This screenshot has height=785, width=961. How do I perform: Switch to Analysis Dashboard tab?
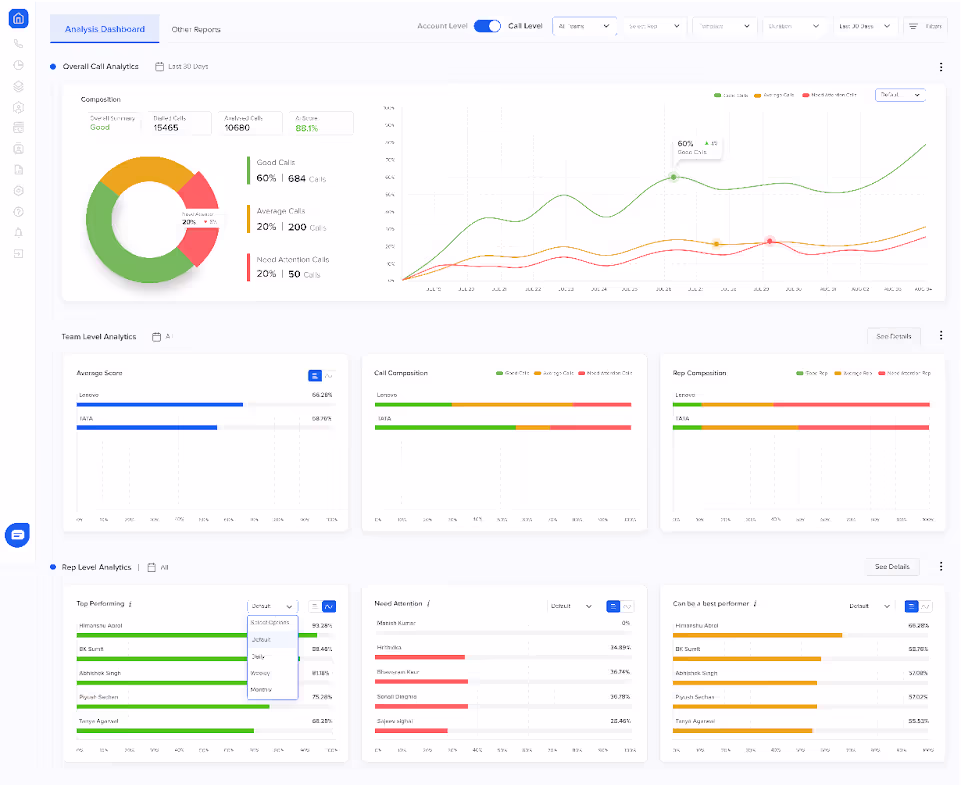pyautogui.click(x=105, y=29)
